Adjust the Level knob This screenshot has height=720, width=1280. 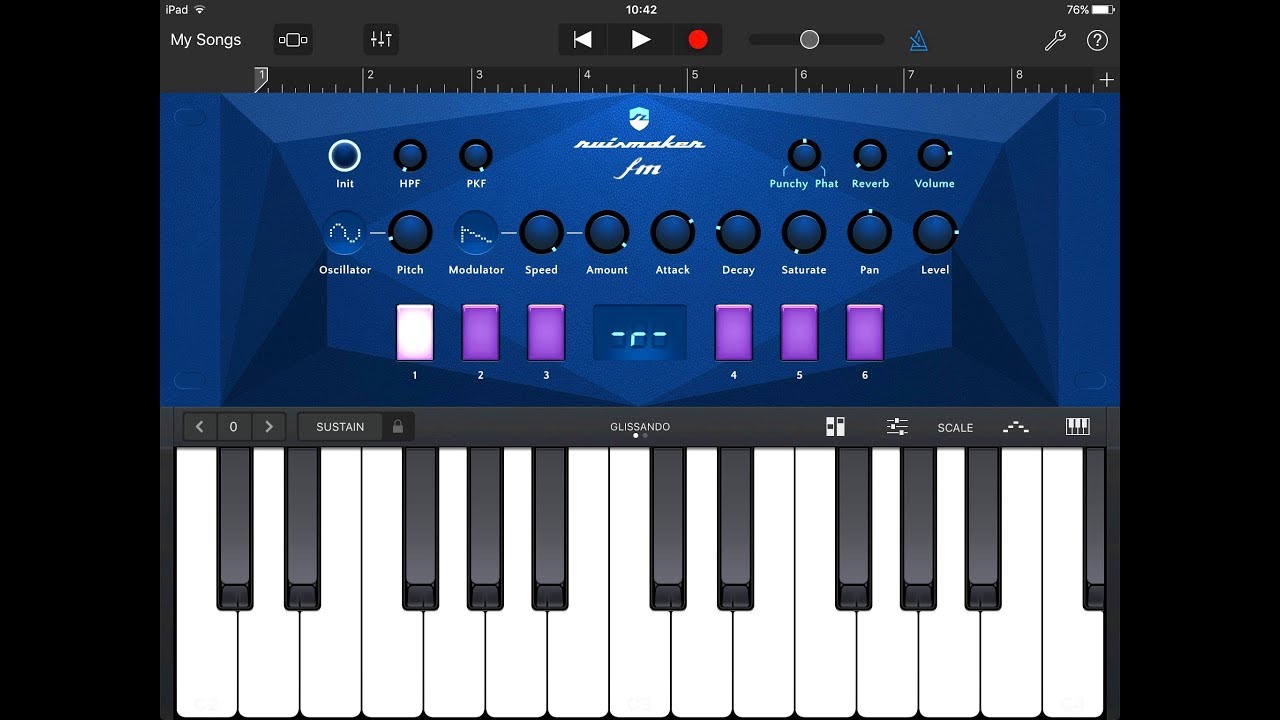(935, 233)
